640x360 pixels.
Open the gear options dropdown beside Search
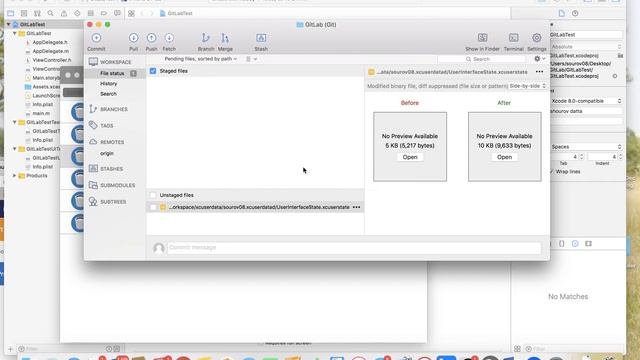[540, 59]
